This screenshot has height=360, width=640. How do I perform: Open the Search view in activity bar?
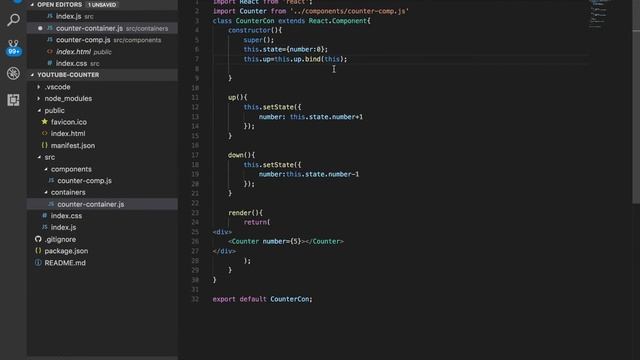13,20
